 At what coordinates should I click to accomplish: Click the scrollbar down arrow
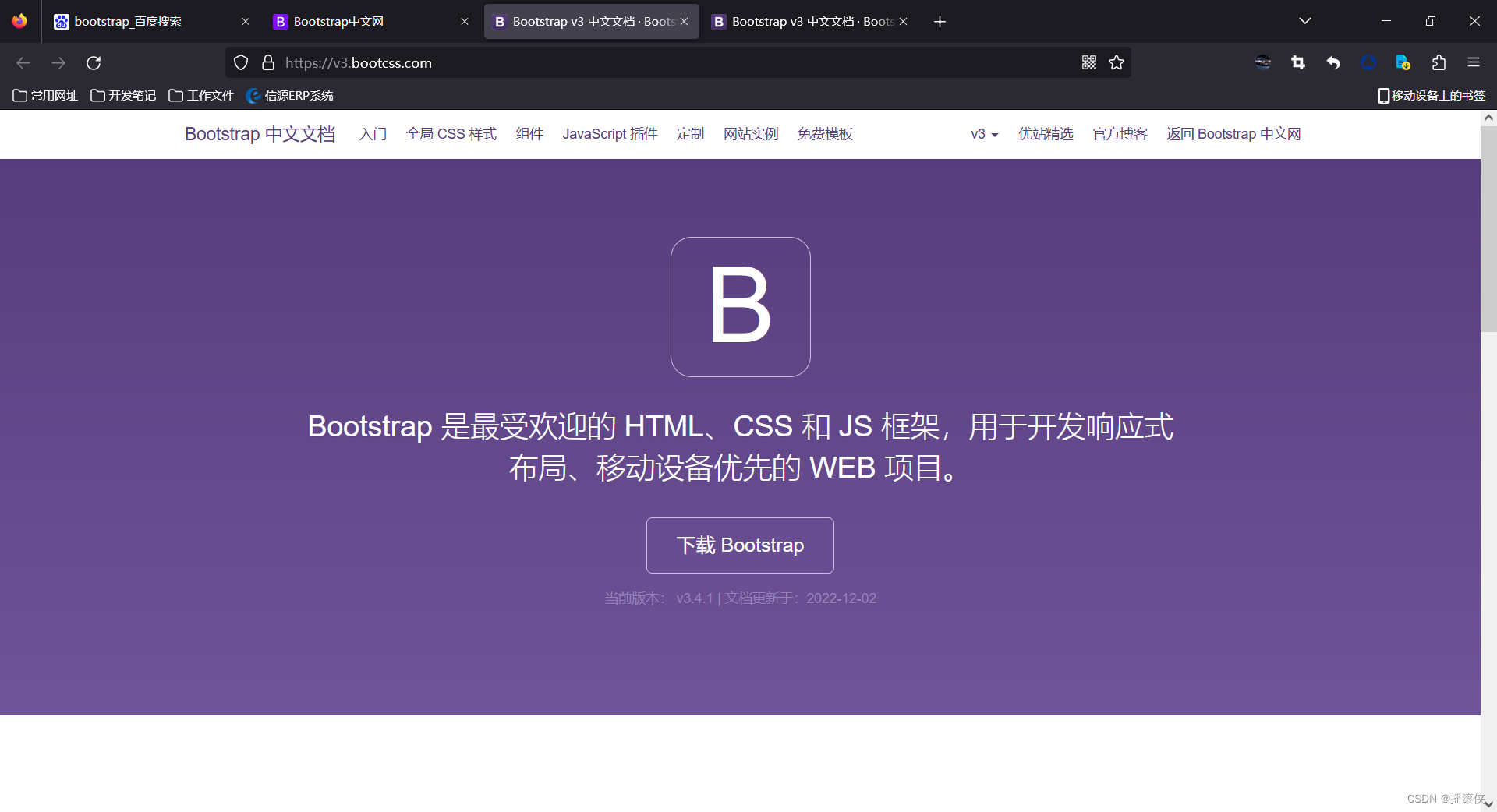pos(1488,804)
